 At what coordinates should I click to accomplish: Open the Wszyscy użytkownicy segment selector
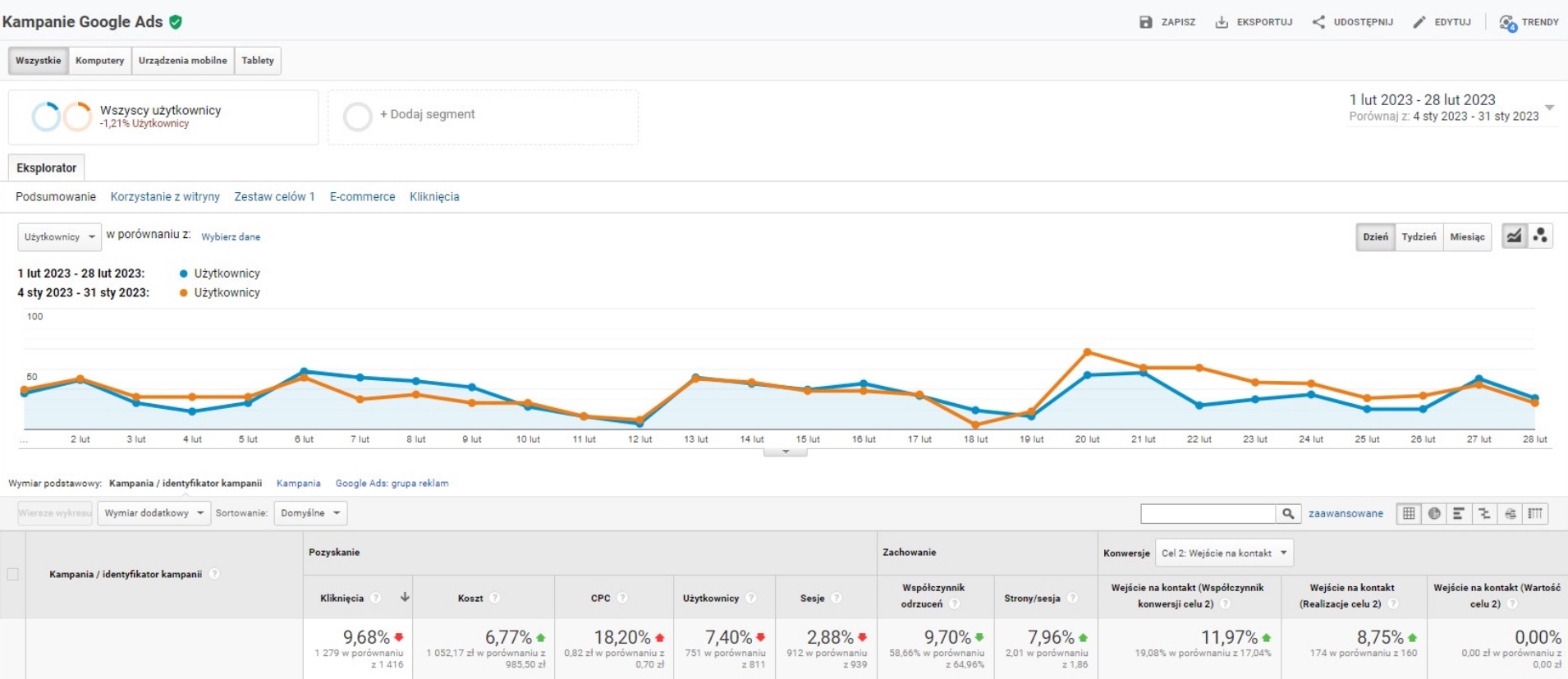point(163,117)
